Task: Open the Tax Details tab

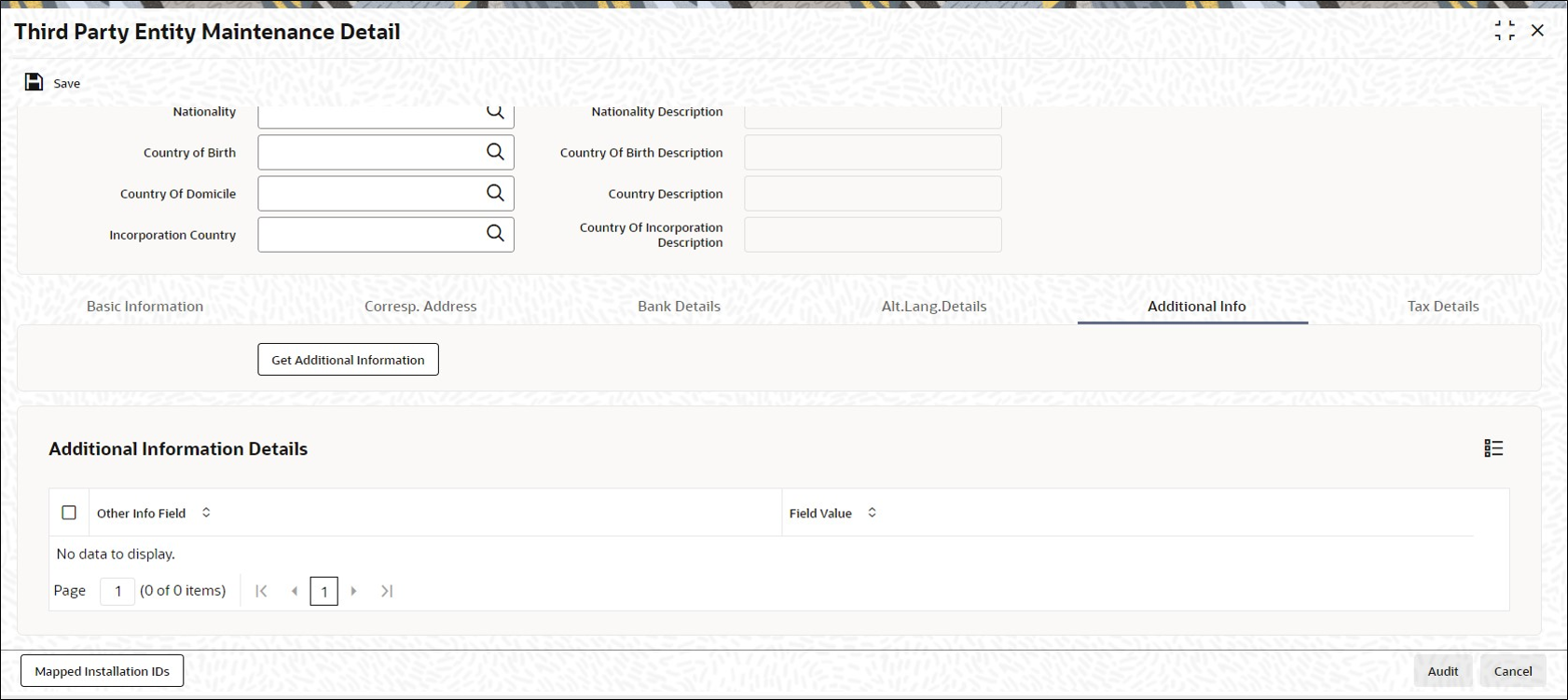Action: tap(1443, 306)
